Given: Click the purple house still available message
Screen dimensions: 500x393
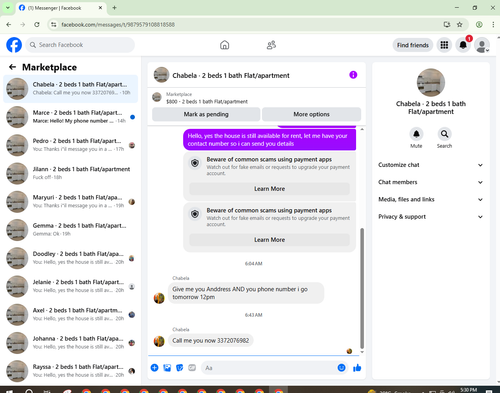Looking at the screenshot, I should pos(269,140).
